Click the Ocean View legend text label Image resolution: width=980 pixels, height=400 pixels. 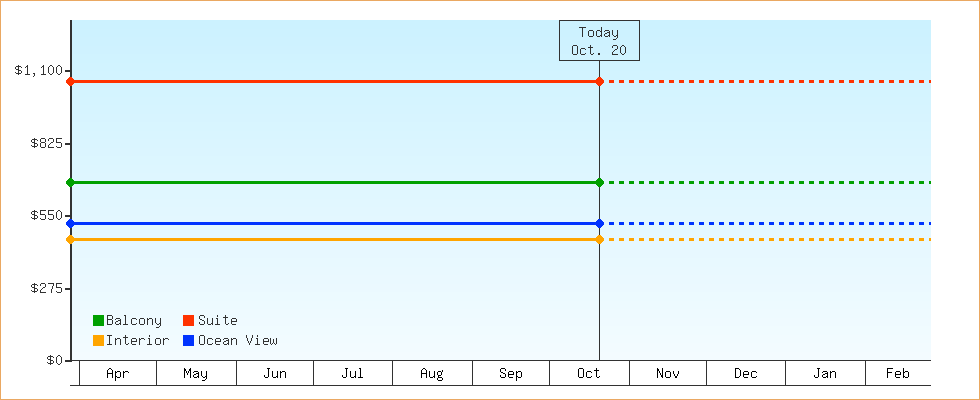[x=238, y=341]
